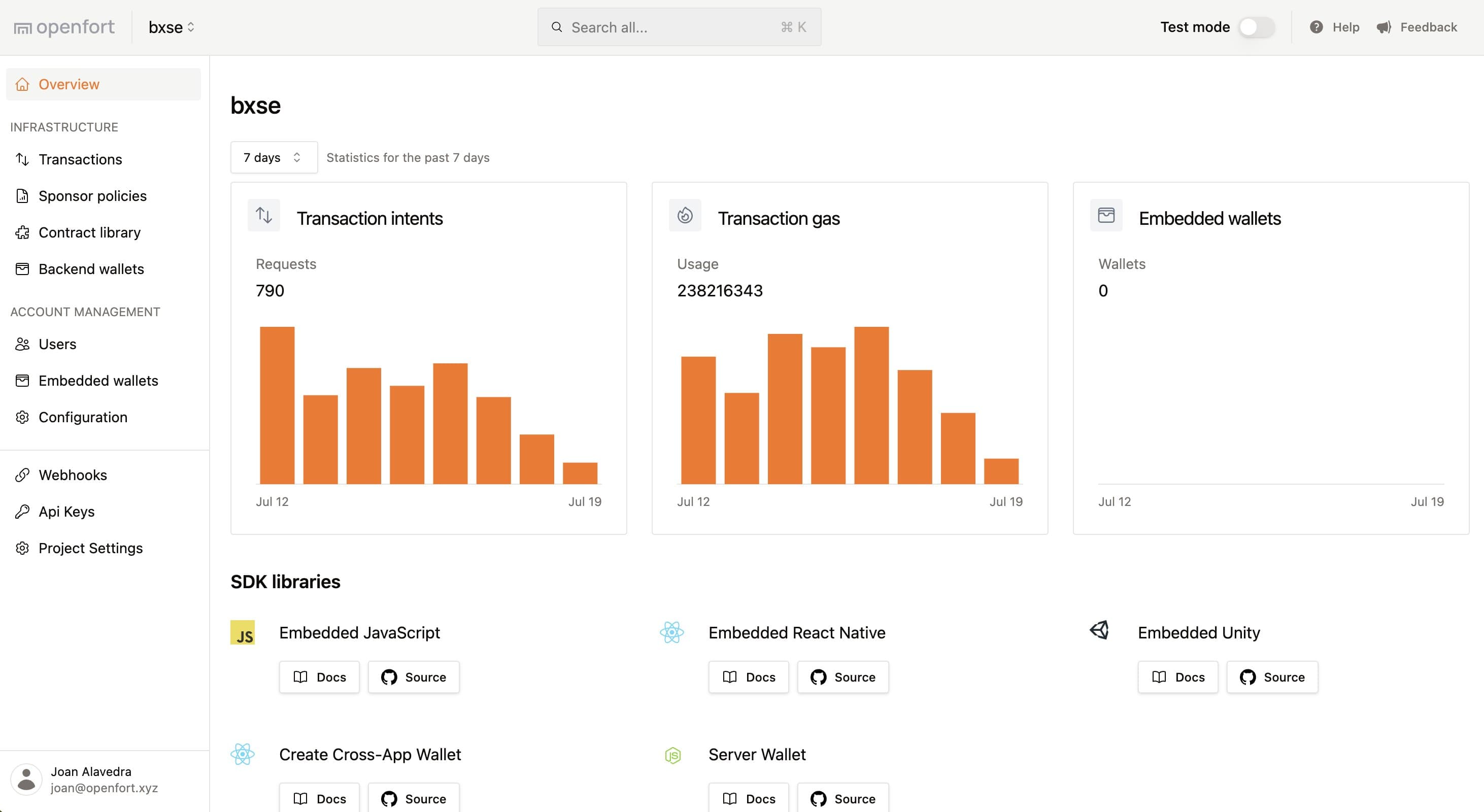
Task: Open the Joan Alavedra account menu
Action: 104,780
